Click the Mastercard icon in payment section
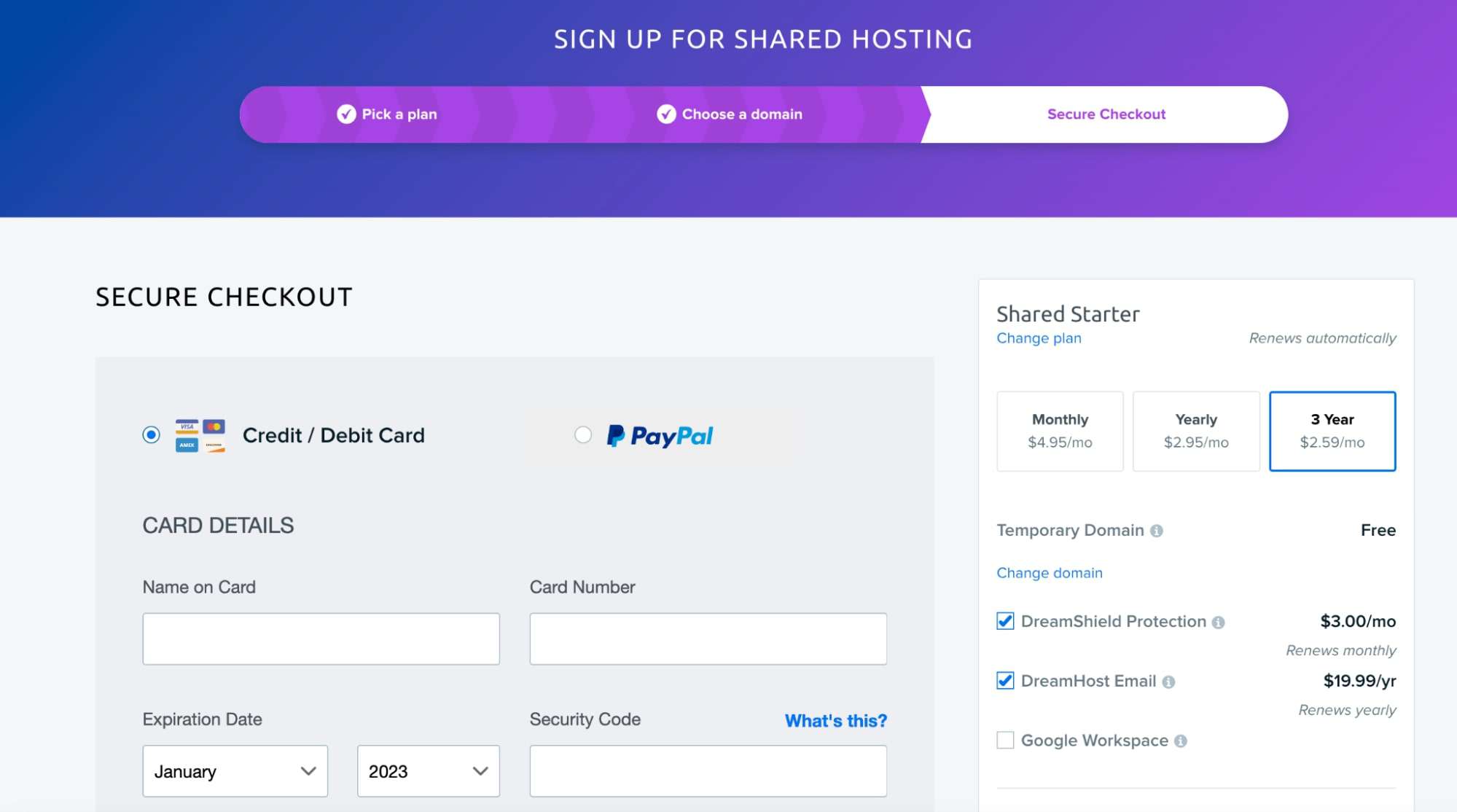 214,424
